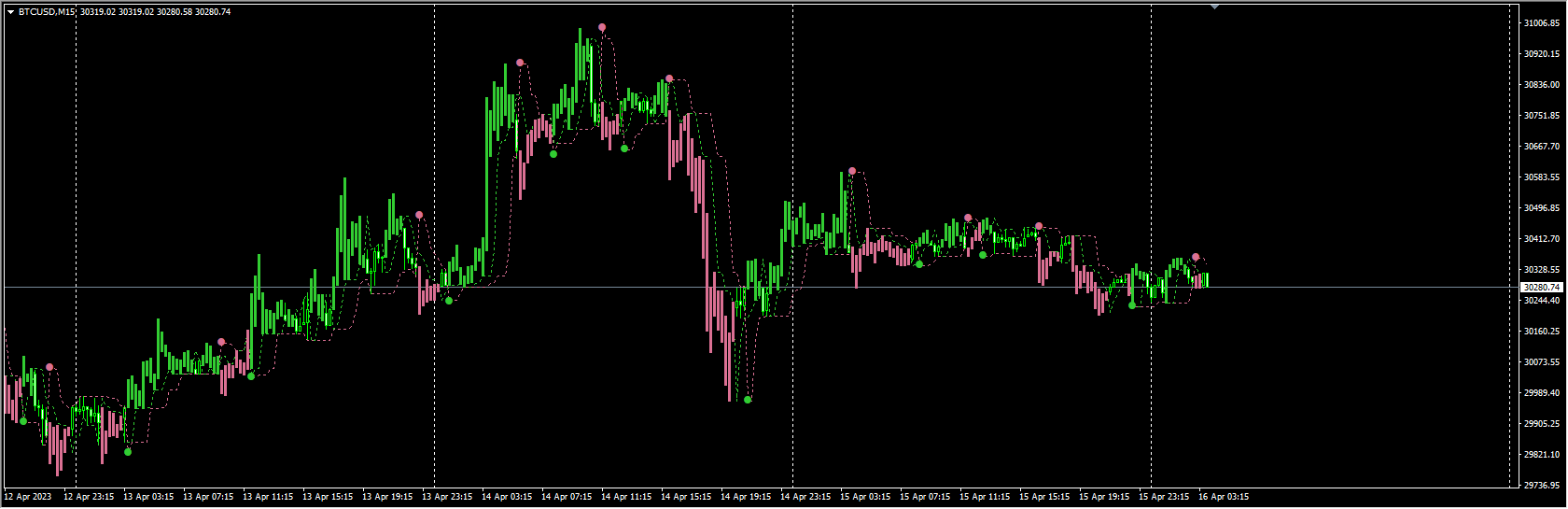Click time axis label 13 Apr 15:15

tap(328, 497)
